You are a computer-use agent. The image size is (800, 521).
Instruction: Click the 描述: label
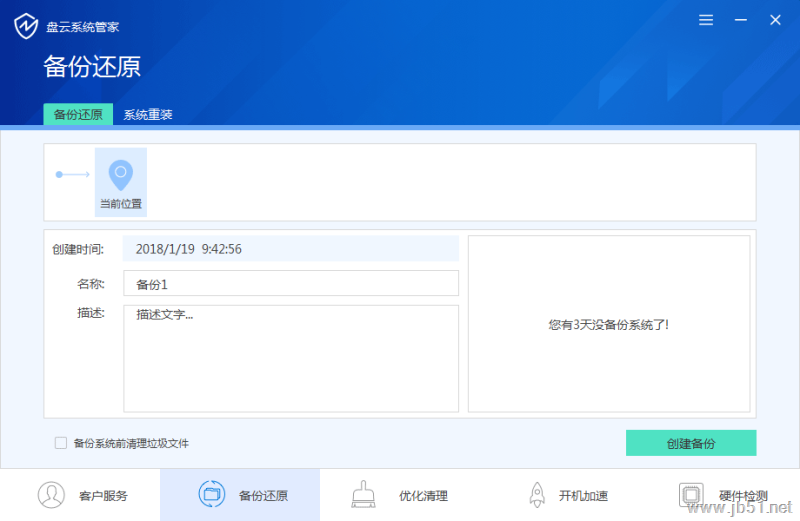tap(91, 313)
